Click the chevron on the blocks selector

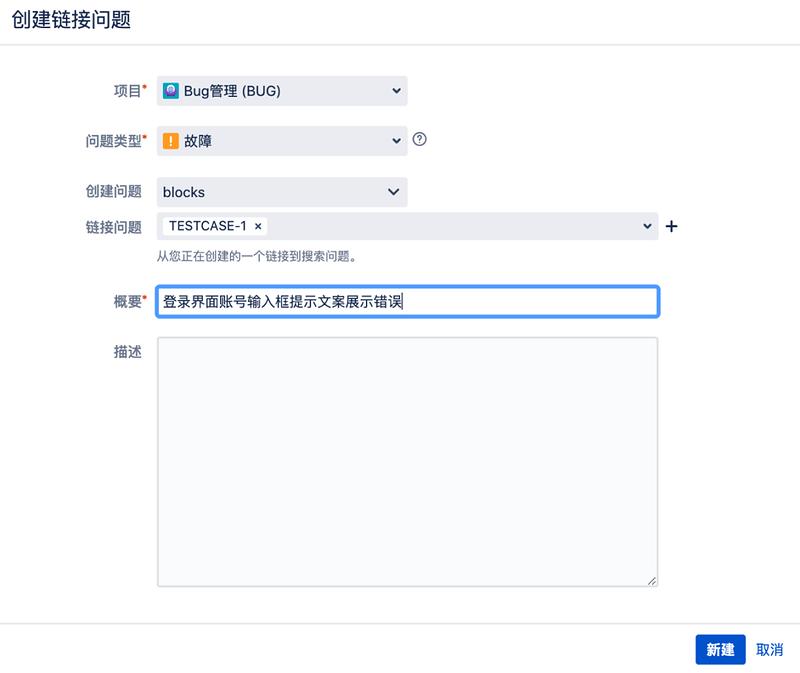(394, 192)
